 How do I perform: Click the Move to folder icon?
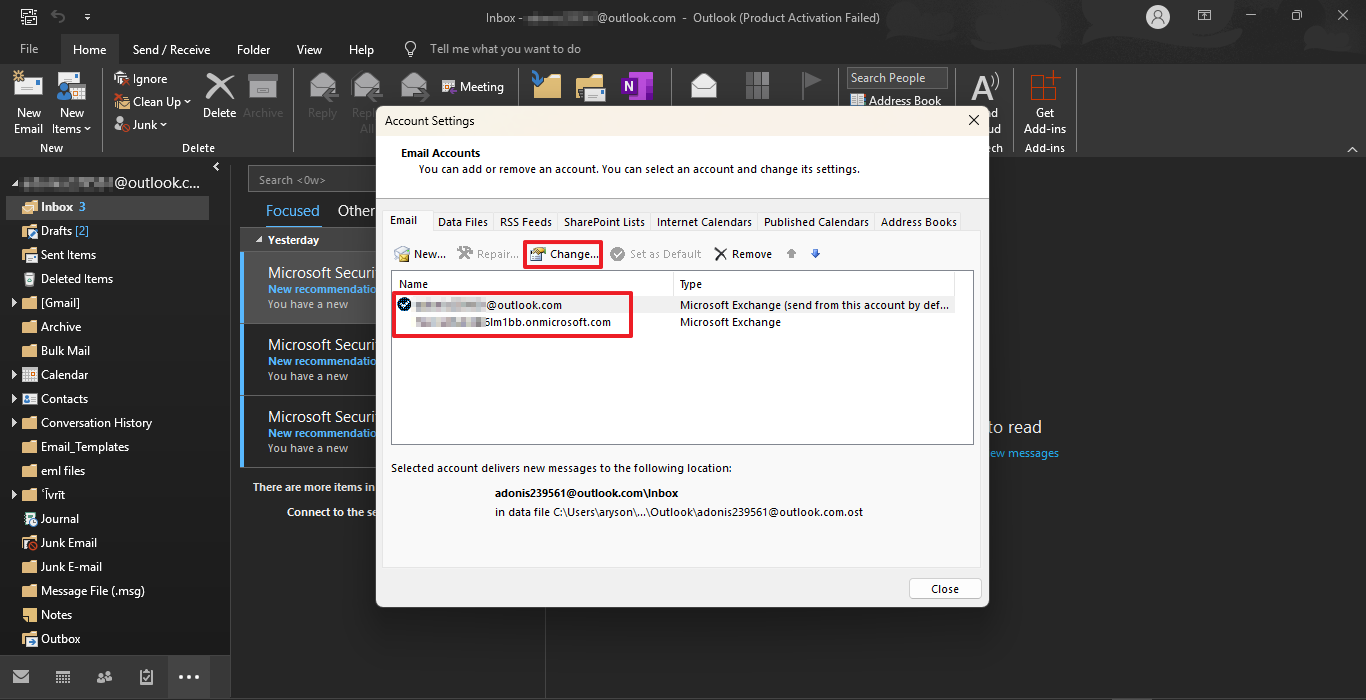546,86
